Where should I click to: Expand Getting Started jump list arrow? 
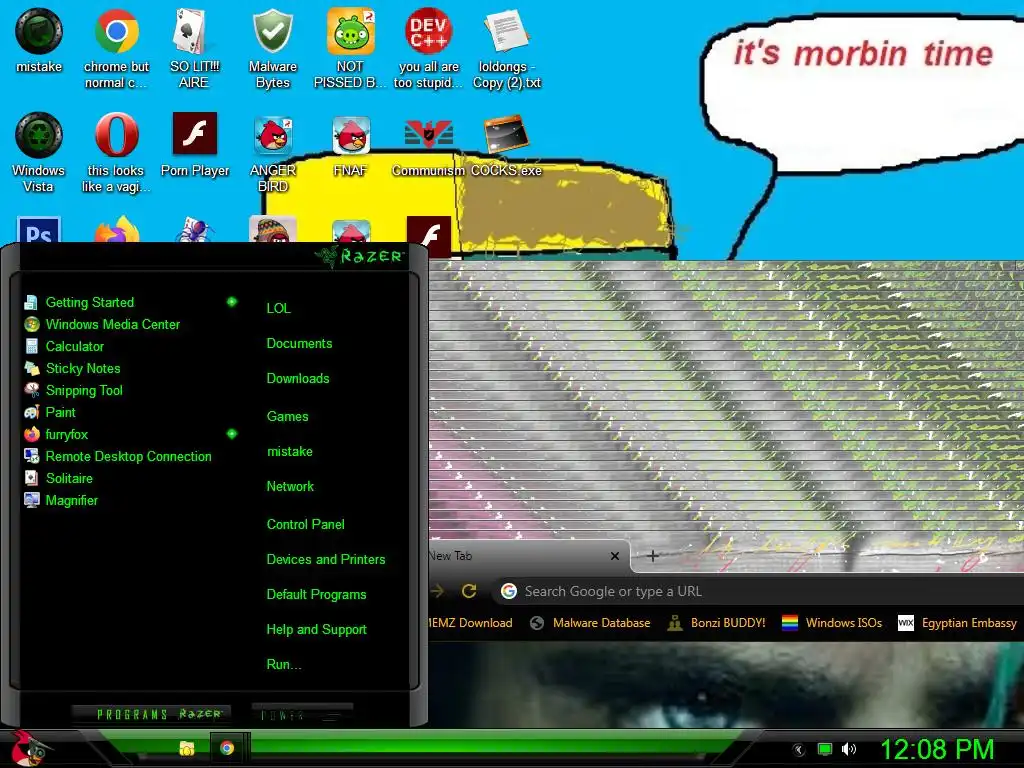[232, 302]
